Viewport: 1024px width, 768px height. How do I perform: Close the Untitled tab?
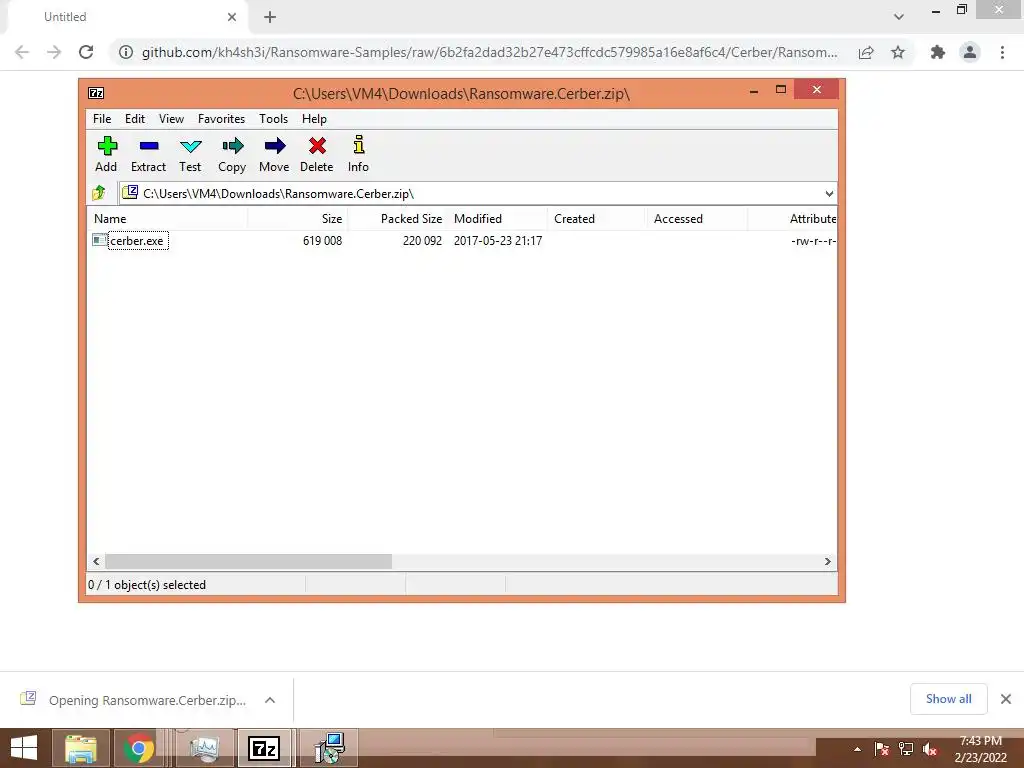tap(232, 17)
